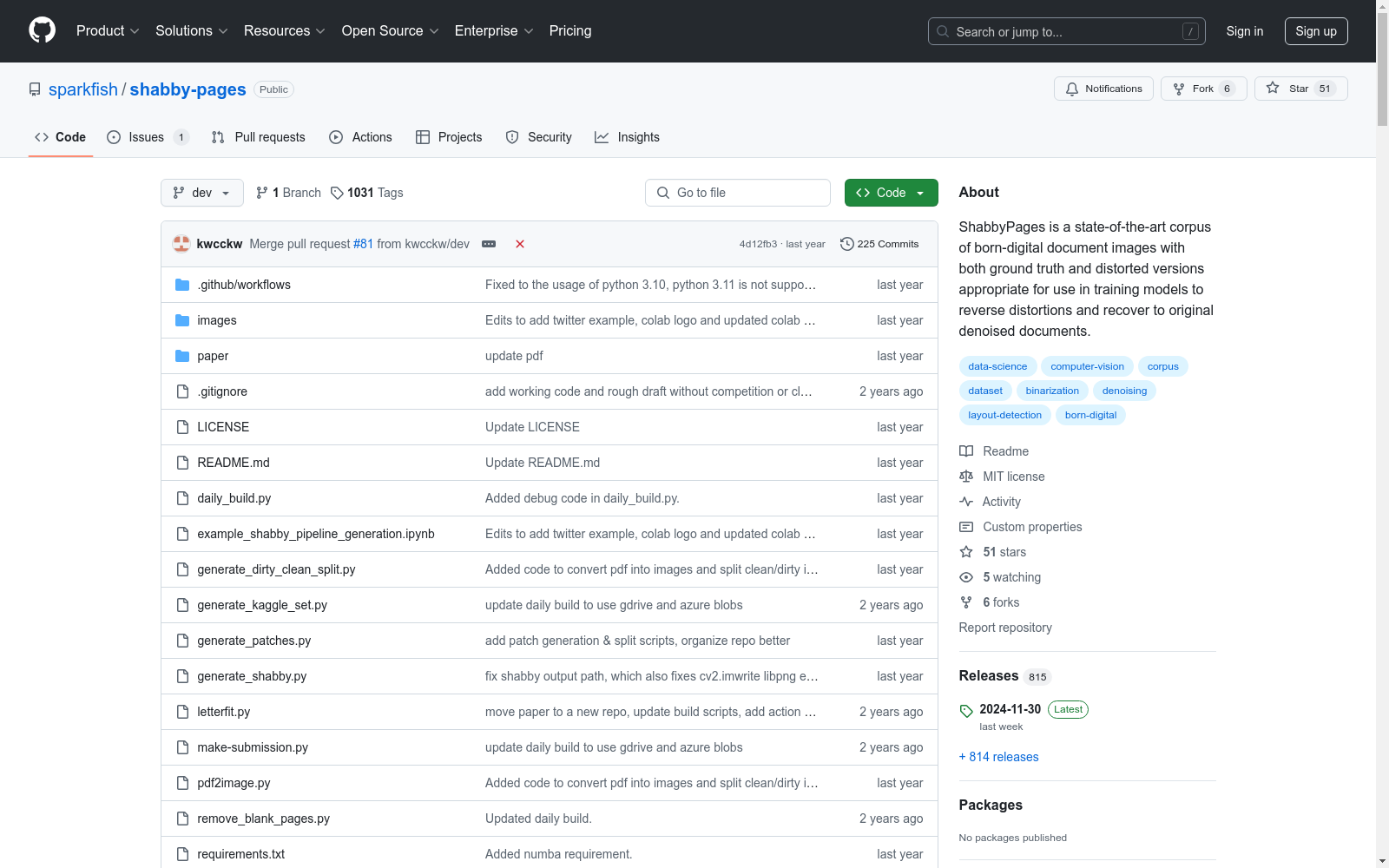Click the Notifications bell button
The width and height of the screenshot is (1389, 868).
coord(1103,89)
